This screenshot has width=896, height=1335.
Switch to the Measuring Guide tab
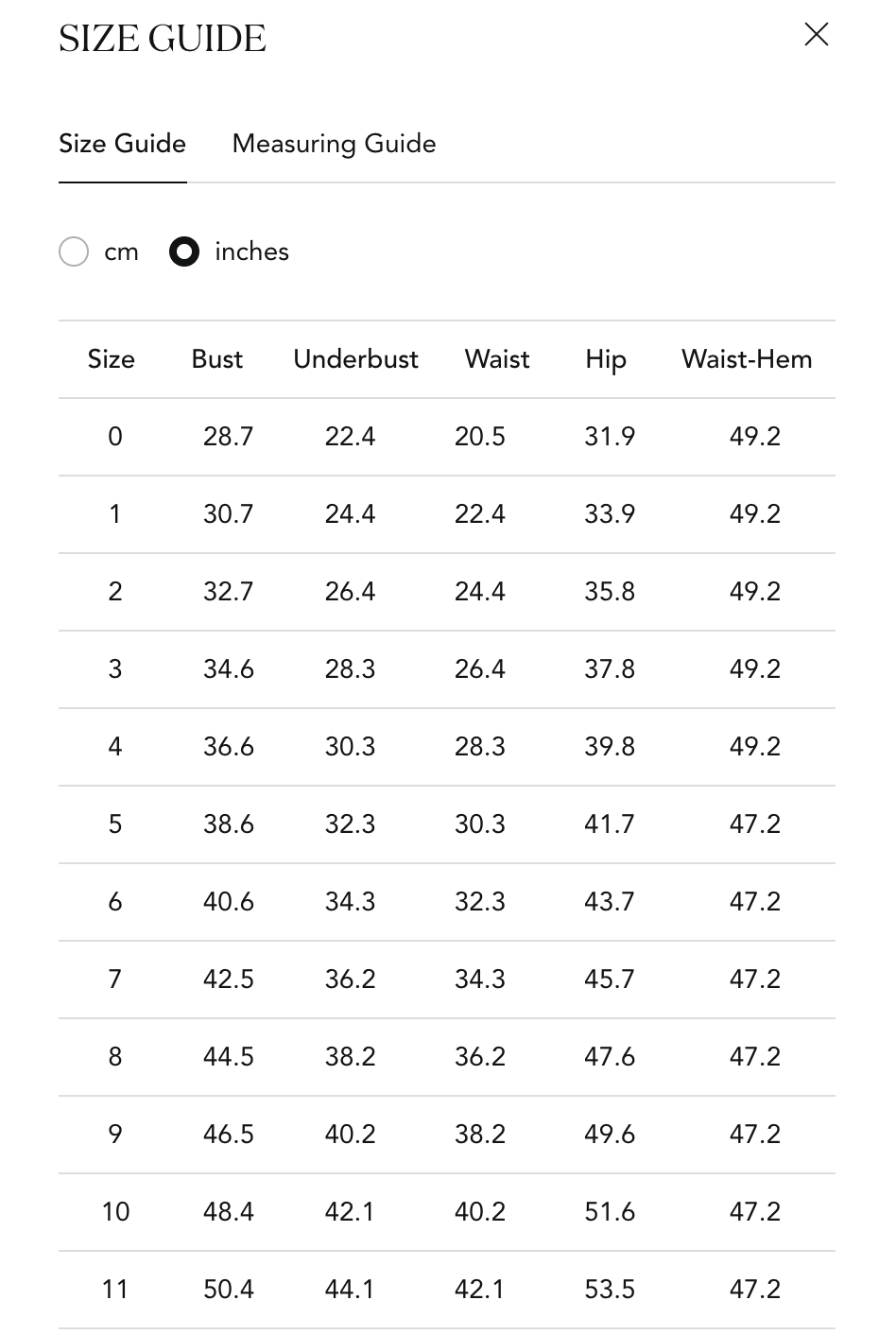coord(334,144)
